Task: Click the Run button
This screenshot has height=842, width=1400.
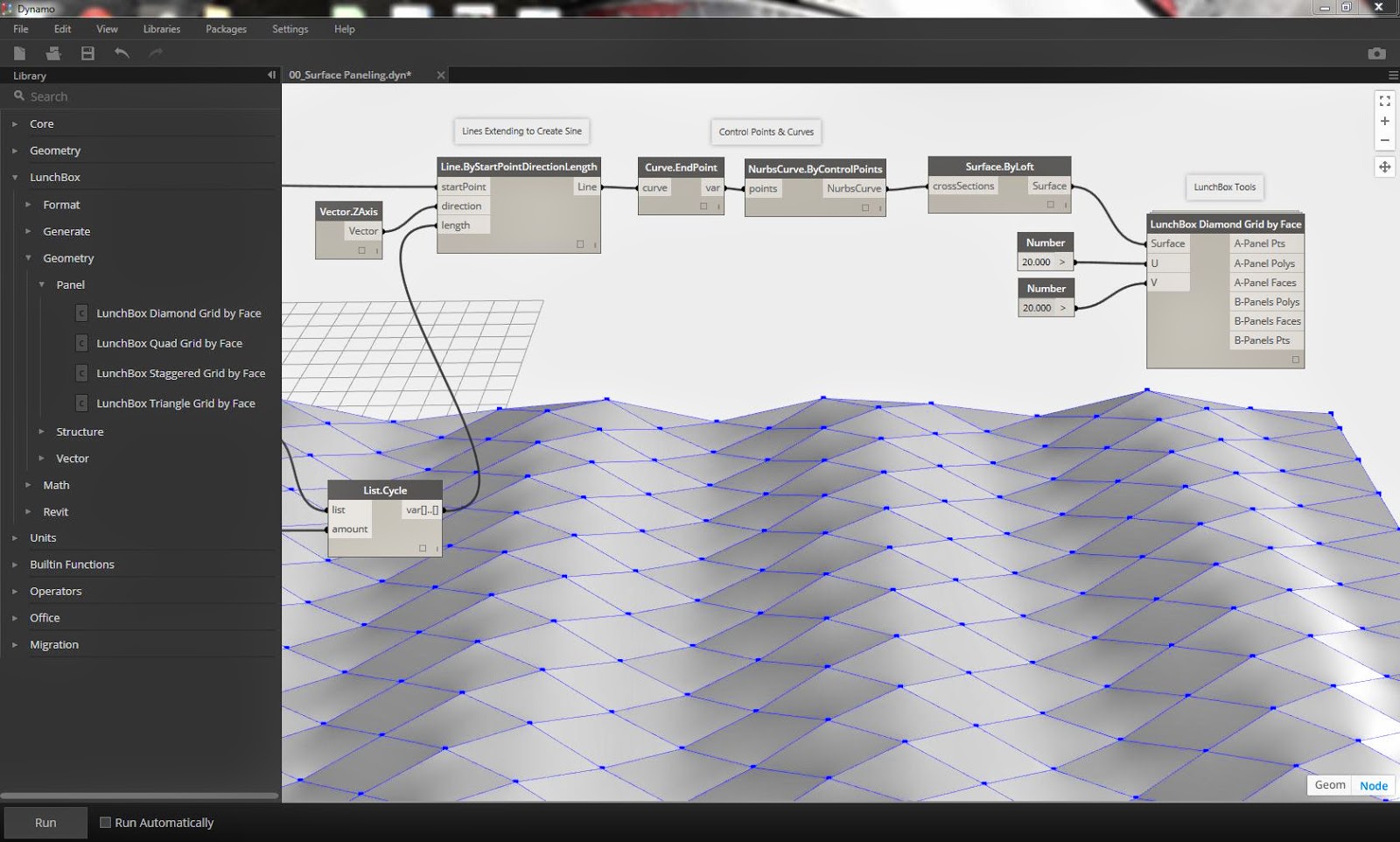Action: tap(45, 823)
